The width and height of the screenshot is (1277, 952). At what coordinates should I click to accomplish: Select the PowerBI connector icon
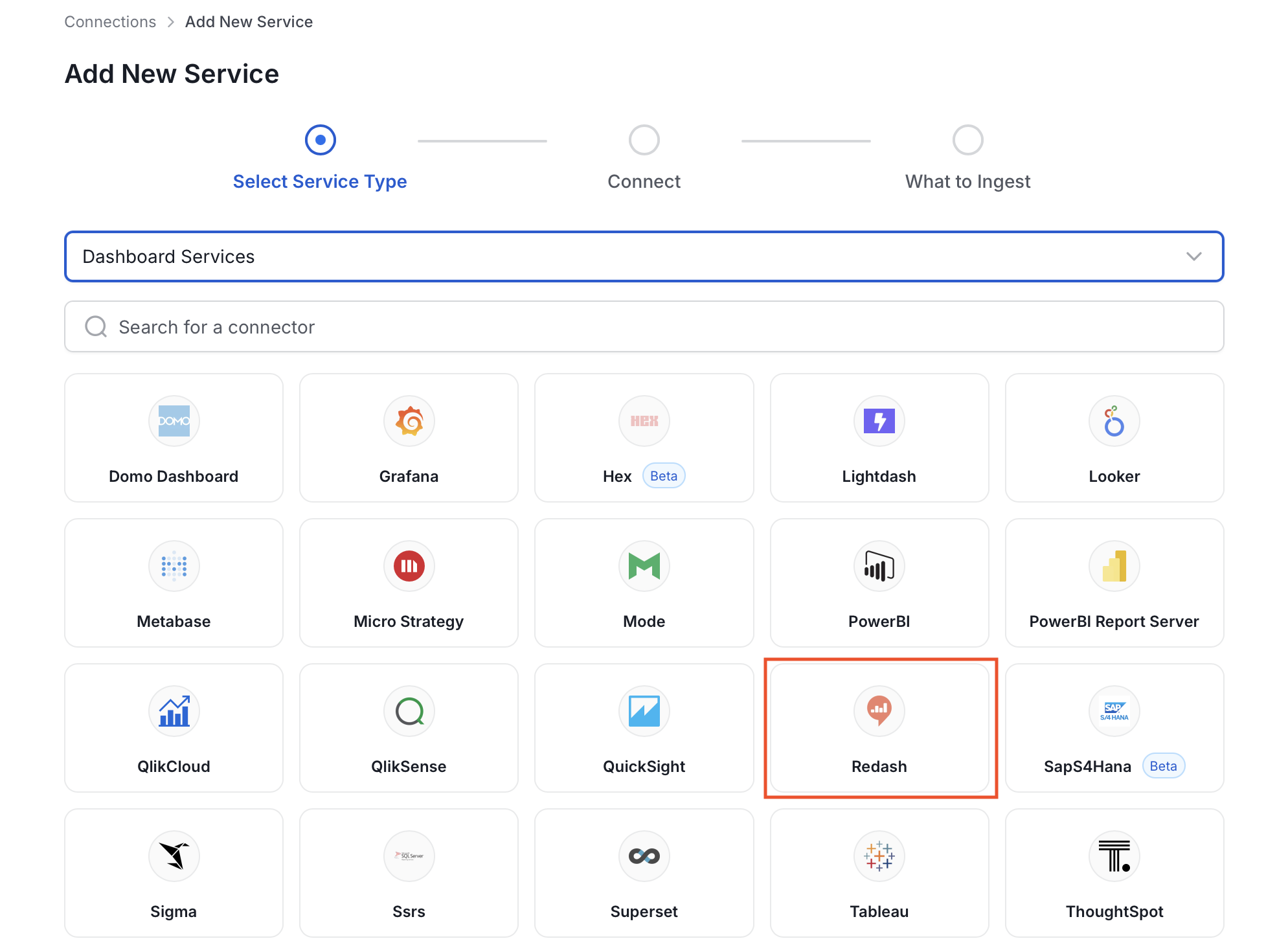tap(879, 566)
